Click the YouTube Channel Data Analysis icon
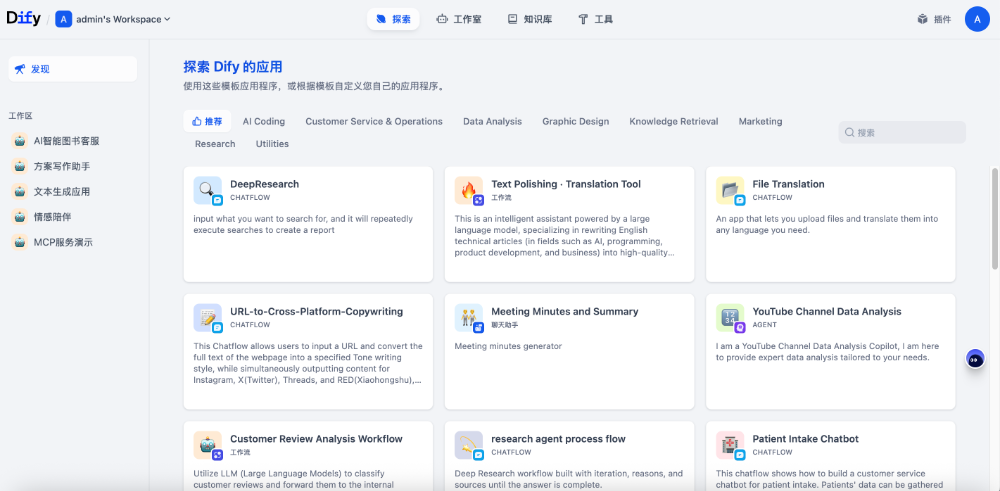 tap(730, 318)
